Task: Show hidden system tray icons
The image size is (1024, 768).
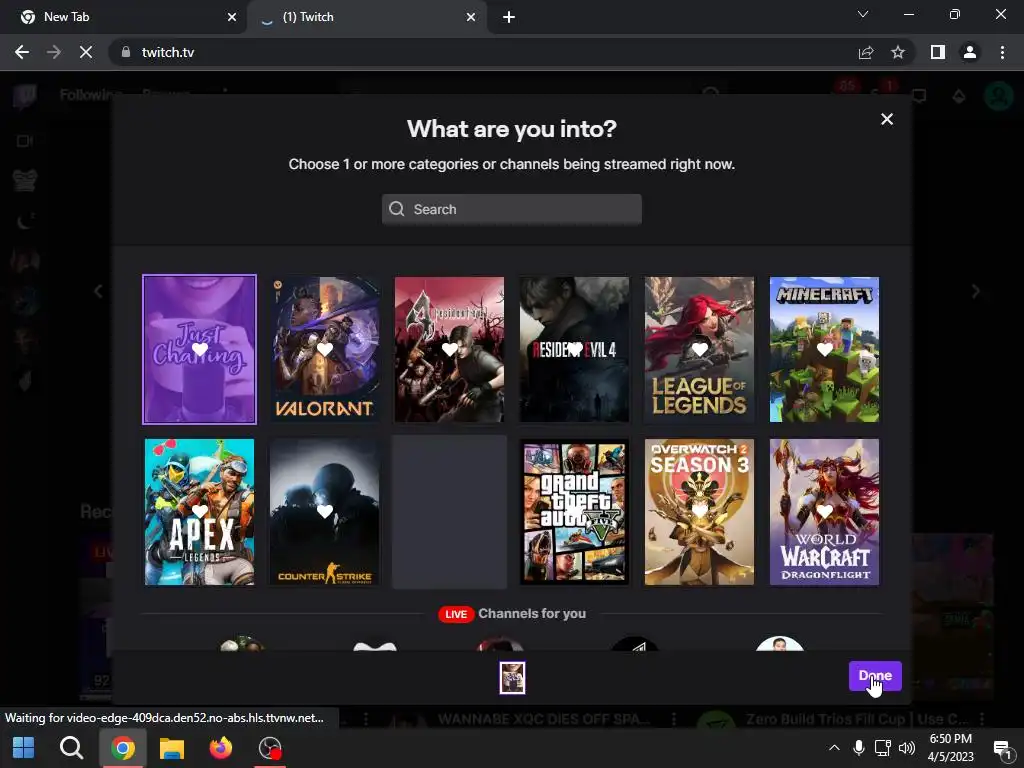Action: click(835, 748)
